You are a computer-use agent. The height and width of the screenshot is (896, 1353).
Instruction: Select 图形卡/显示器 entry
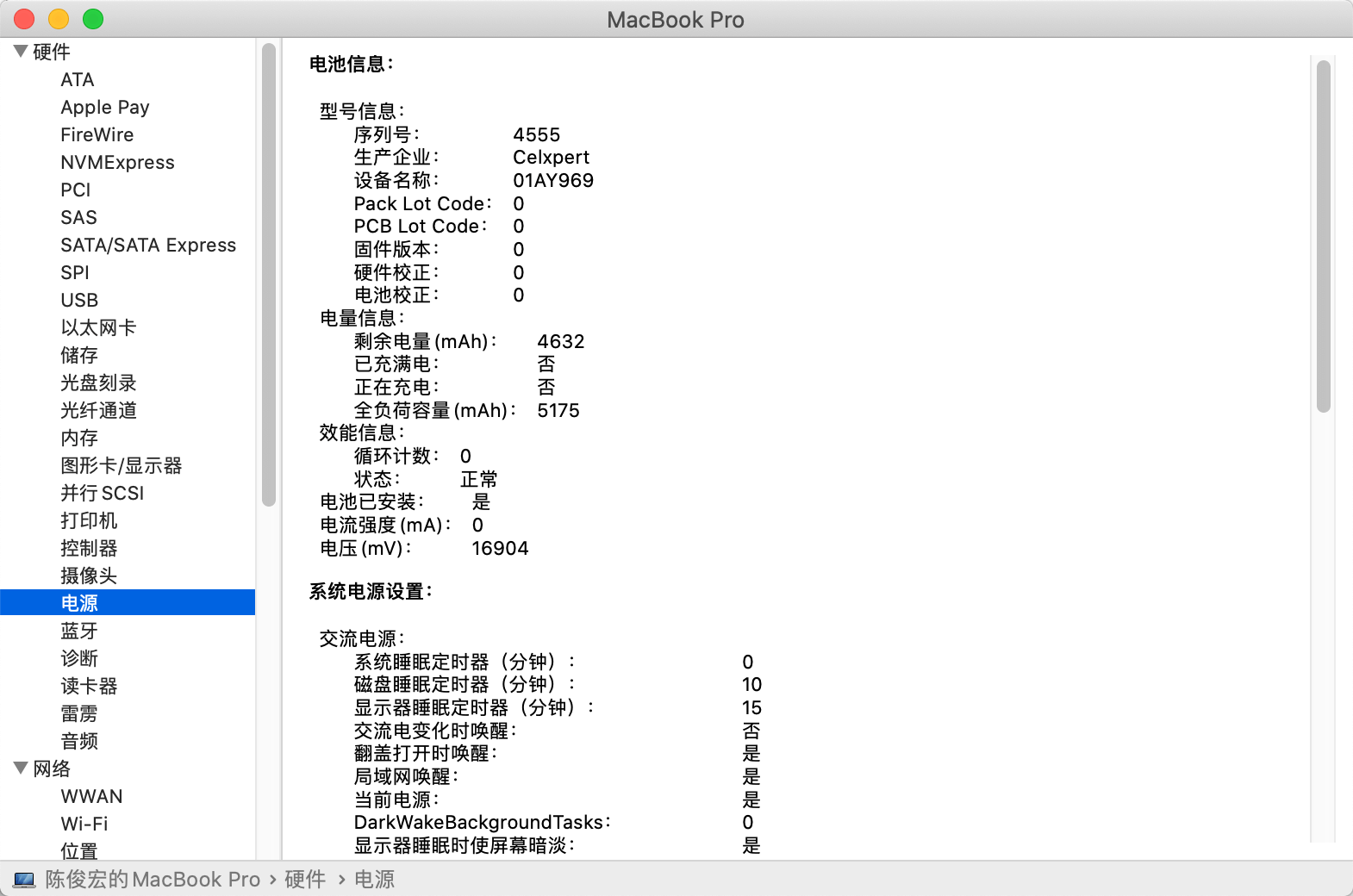pos(122,465)
